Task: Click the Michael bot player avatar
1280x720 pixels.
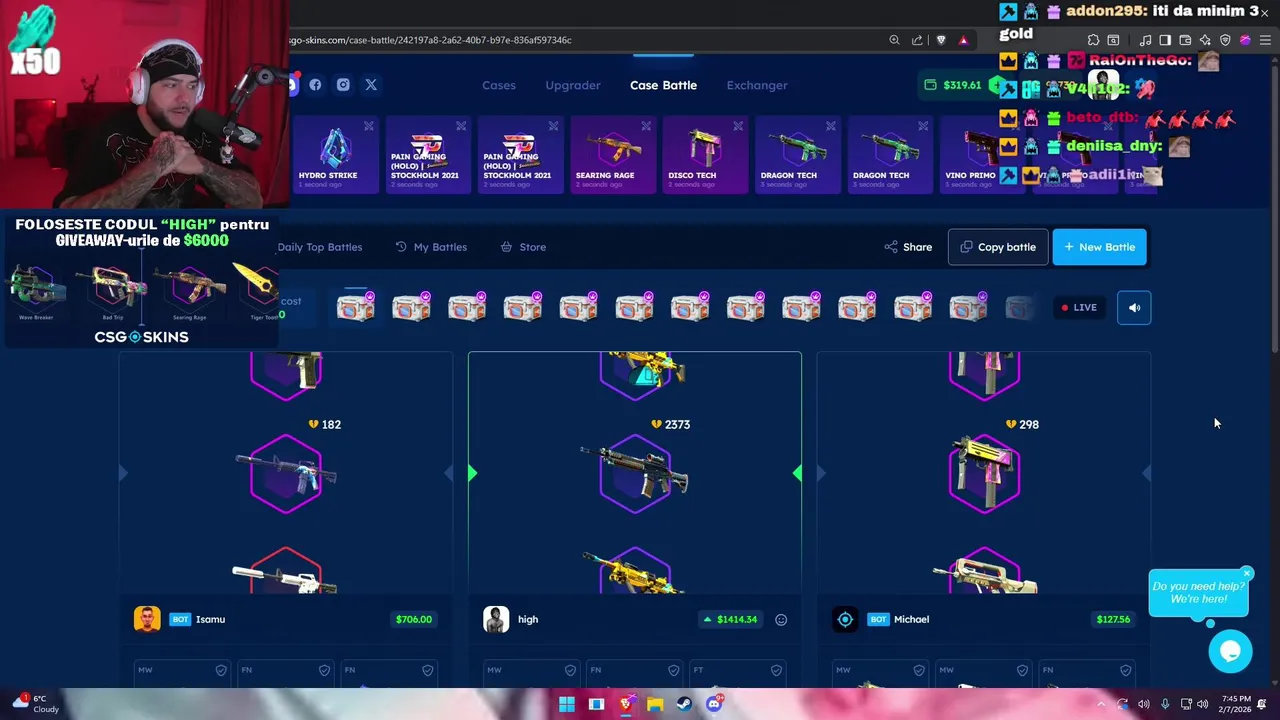Action: pyautogui.click(x=845, y=619)
